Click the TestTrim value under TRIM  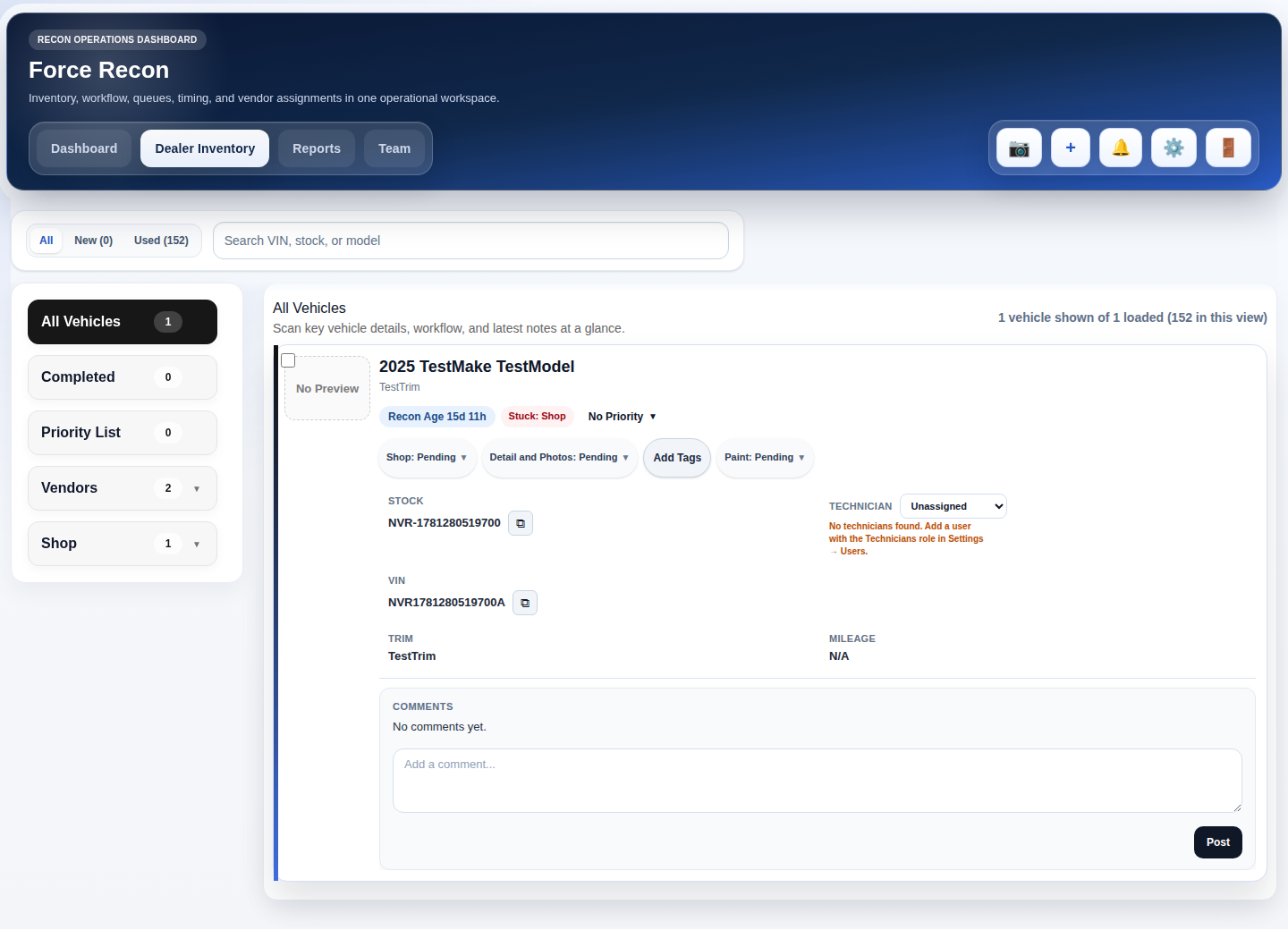click(x=411, y=656)
